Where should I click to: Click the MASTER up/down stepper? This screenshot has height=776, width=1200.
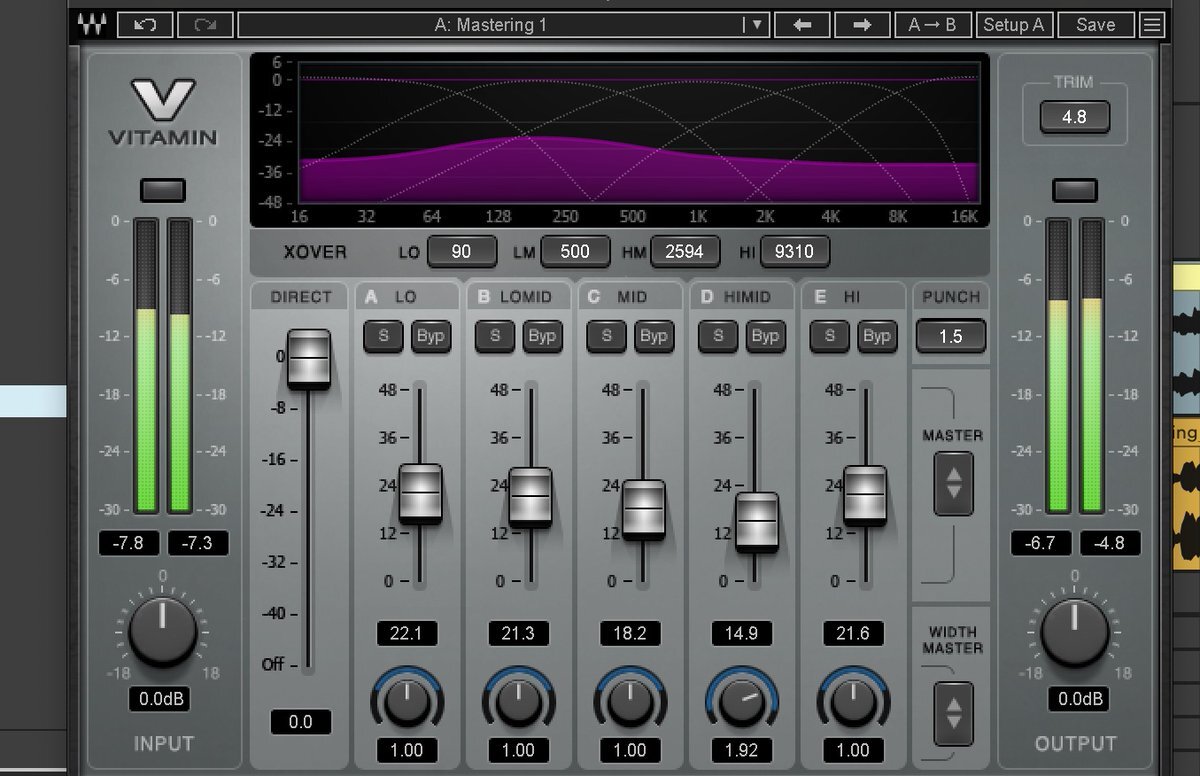pos(953,483)
